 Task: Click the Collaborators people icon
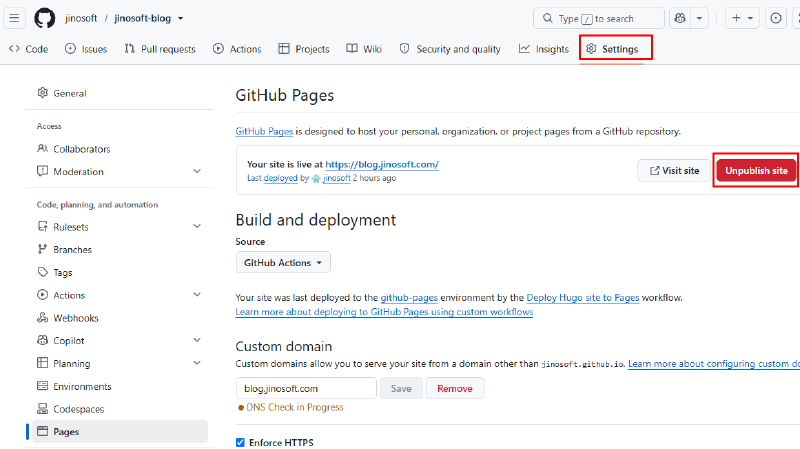(x=42, y=148)
